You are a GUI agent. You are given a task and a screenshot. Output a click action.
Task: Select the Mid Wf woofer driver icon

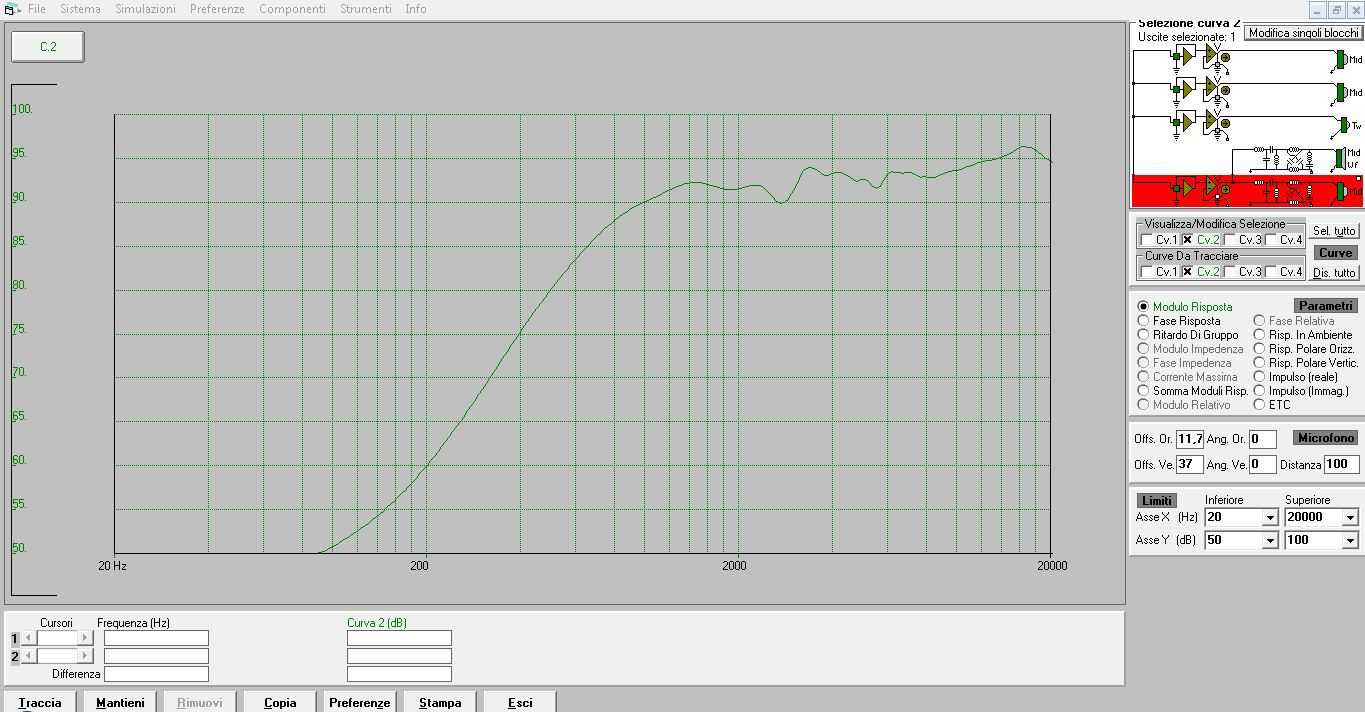[1341, 158]
